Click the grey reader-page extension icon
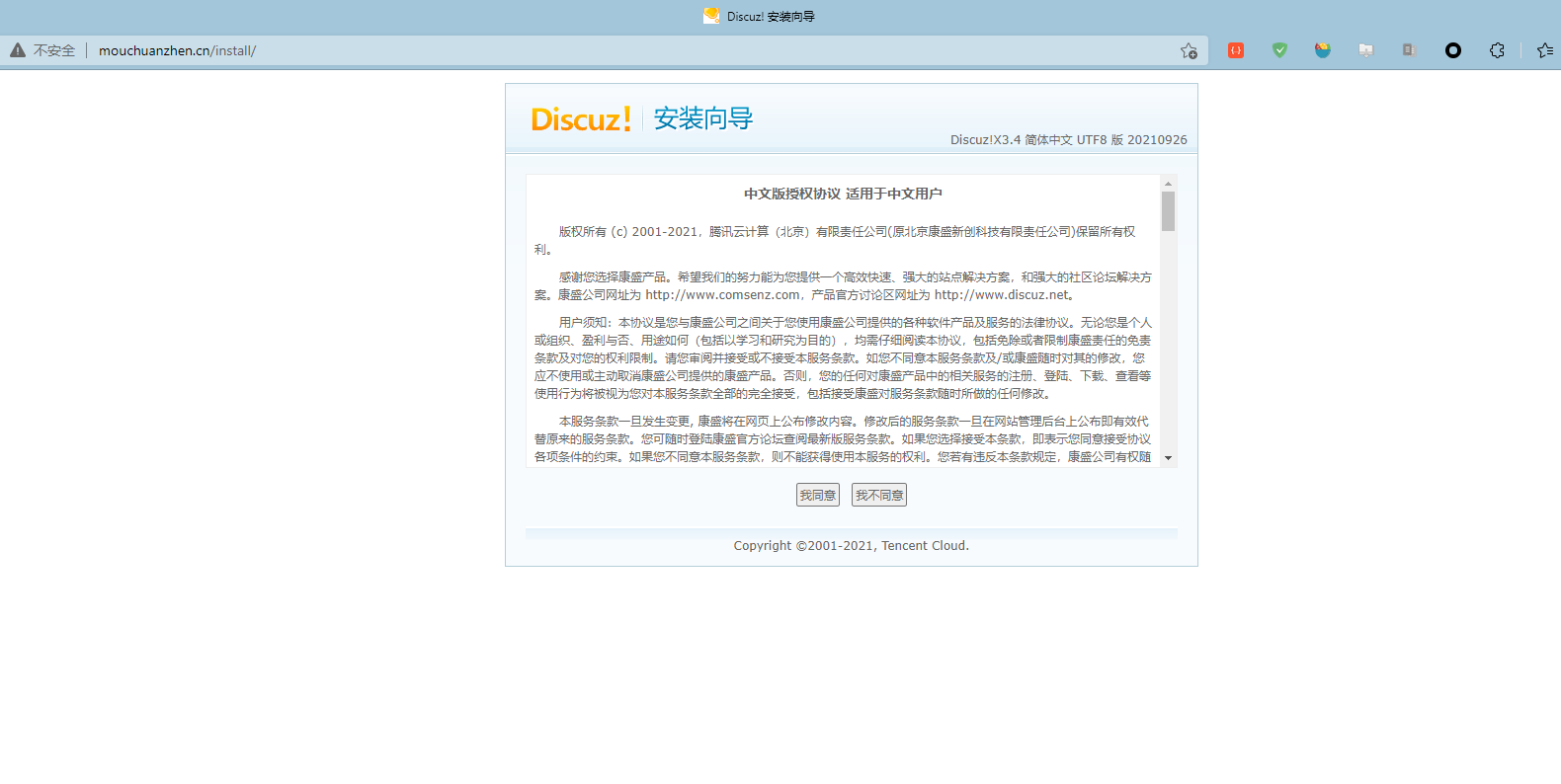The width and height of the screenshot is (1561, 784). tap(1410, 50)
